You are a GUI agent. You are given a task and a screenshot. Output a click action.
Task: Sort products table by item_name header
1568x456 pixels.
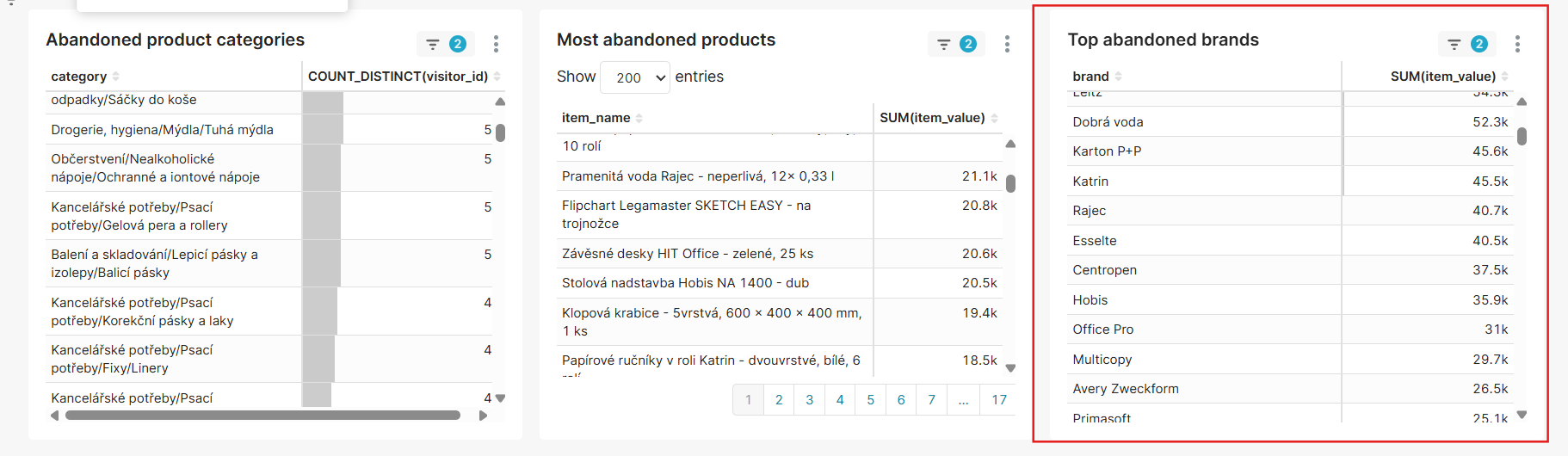[596, 118]
